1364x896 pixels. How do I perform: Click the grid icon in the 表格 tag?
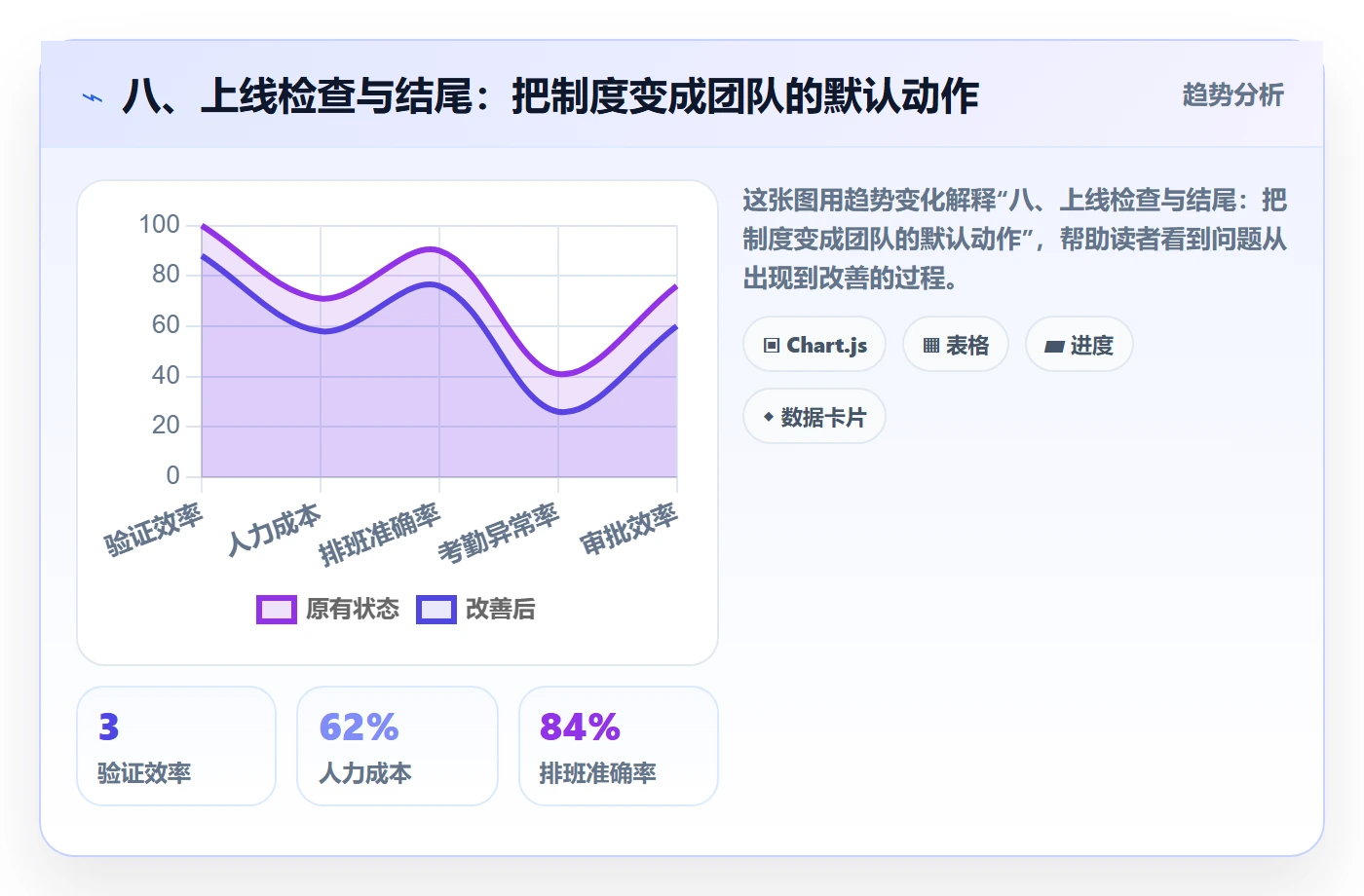tap(931, 346)
